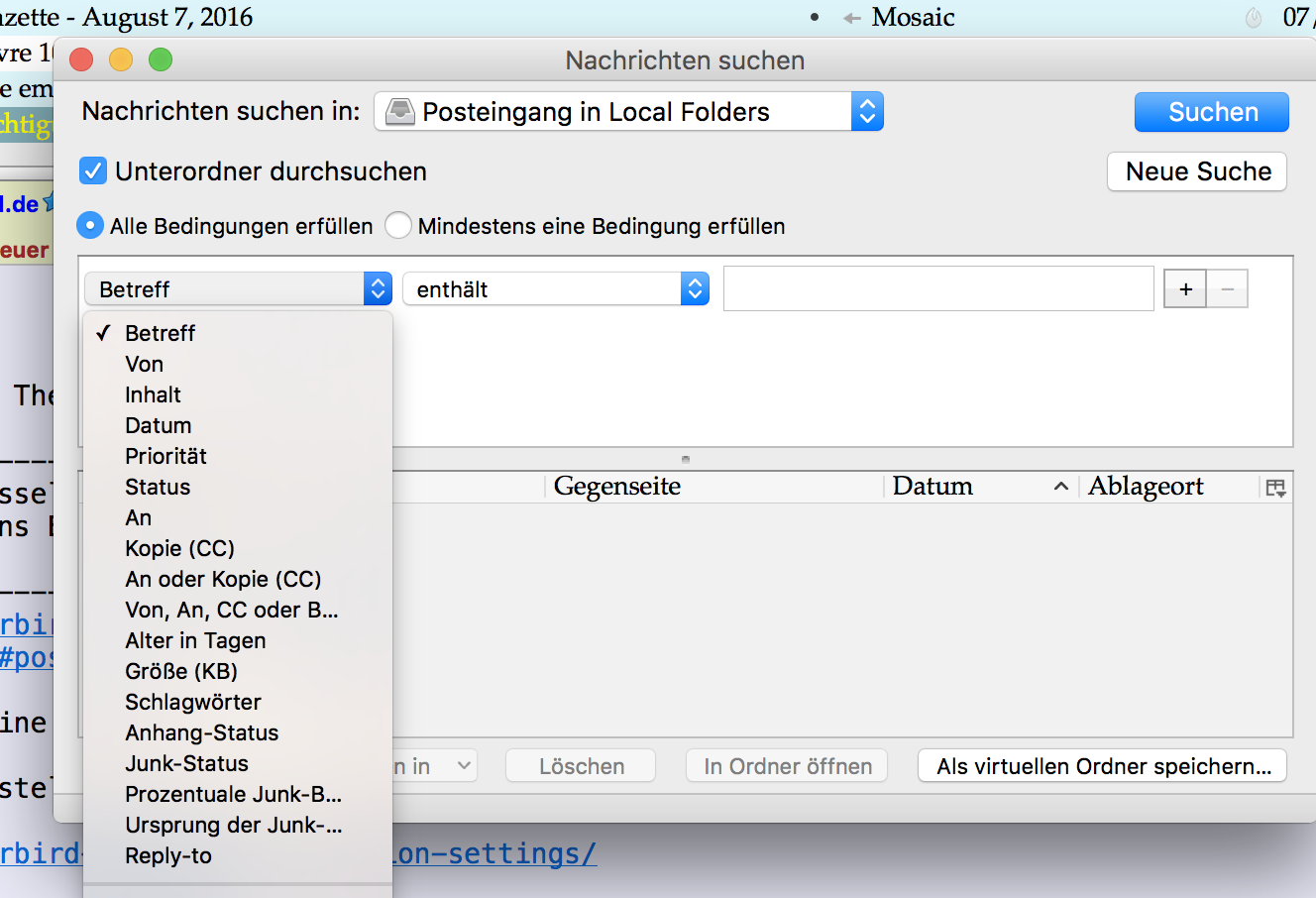Image resolution: width=1316 pixels, height=898 pixels.
Task: Select Reply-to from the menu
Action: coord(238,855)
